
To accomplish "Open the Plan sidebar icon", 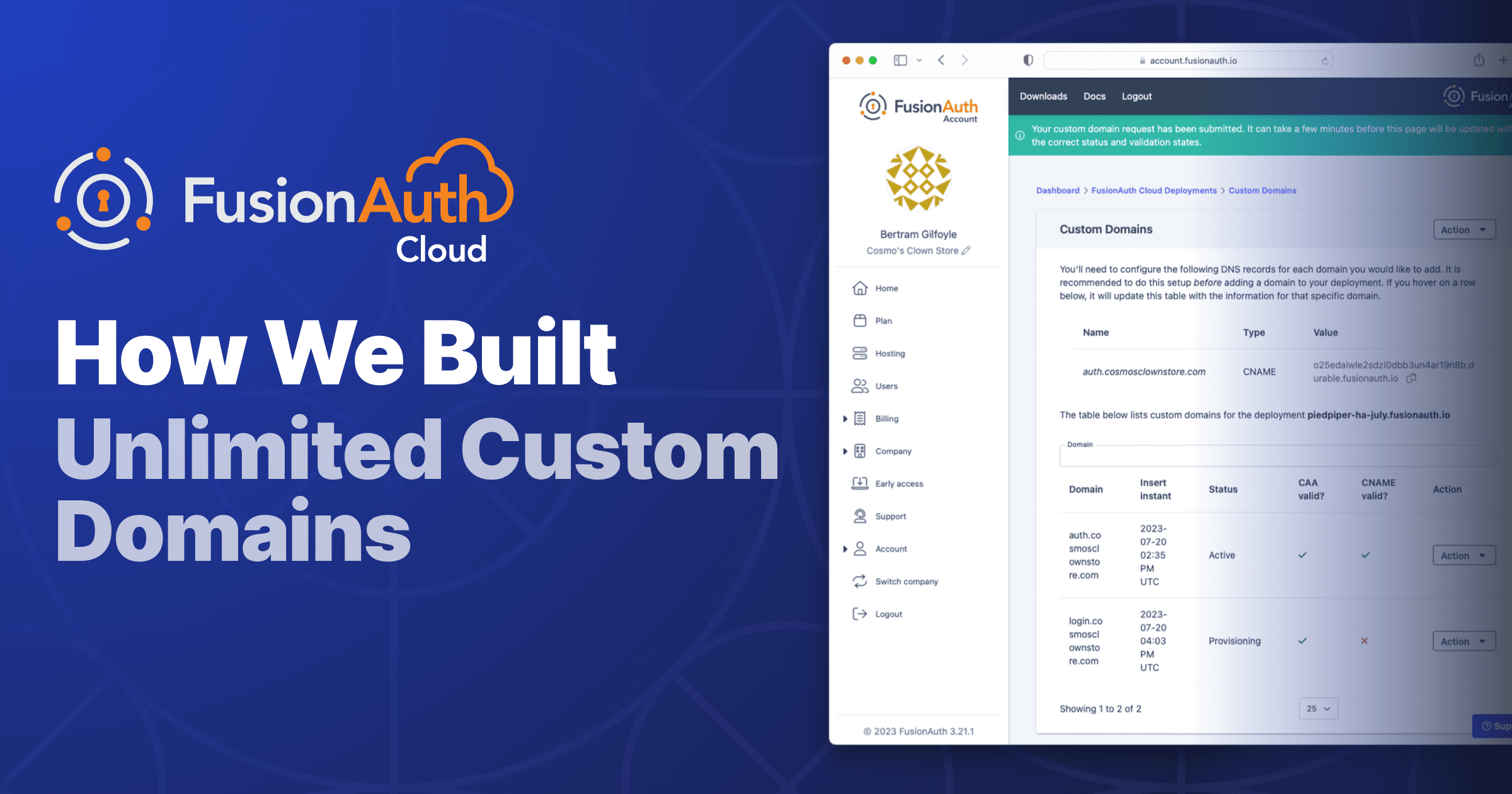I will [x=860, y=321].
